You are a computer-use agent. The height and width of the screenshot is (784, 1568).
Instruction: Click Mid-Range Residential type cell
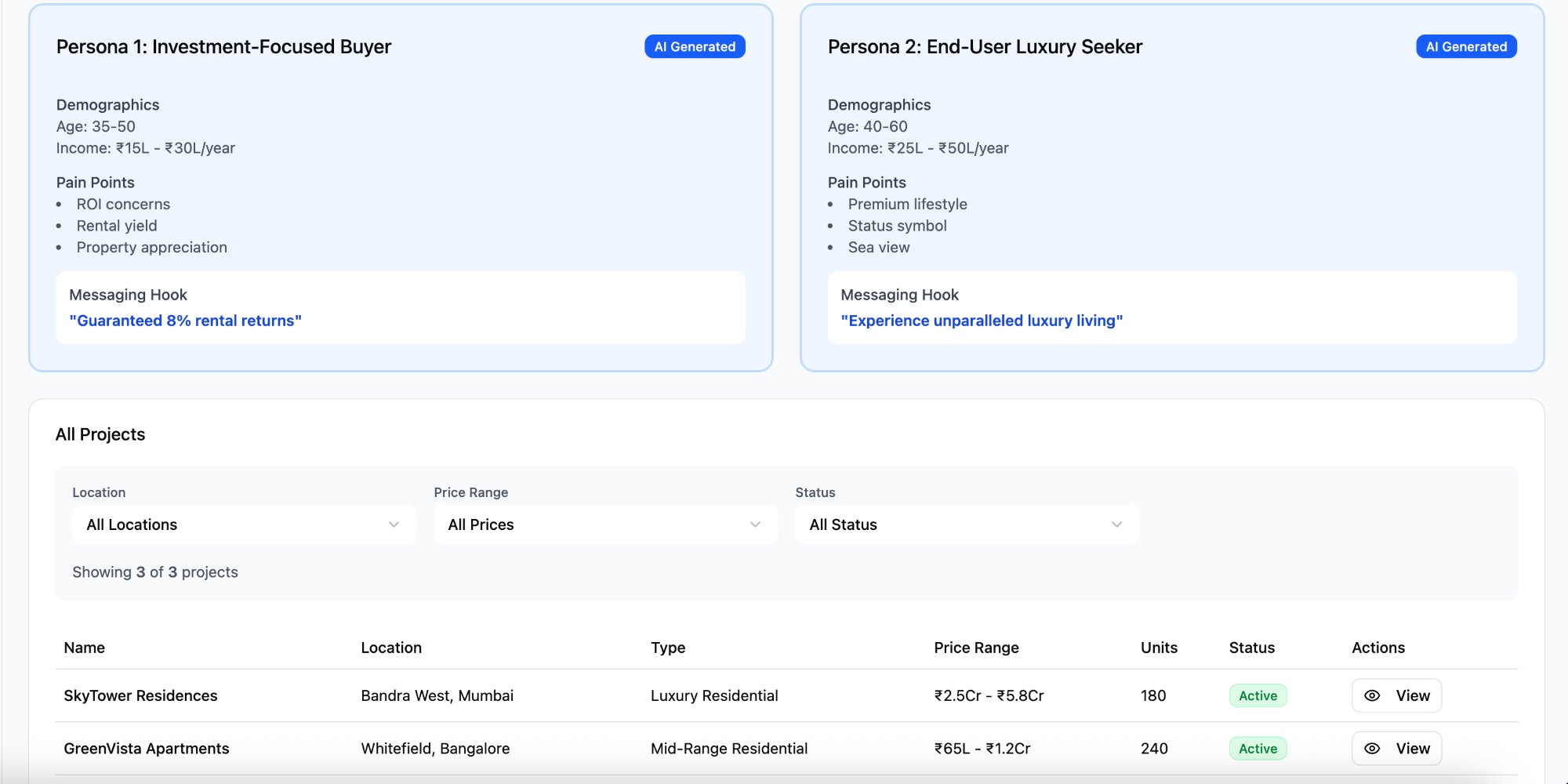(729, 749)
